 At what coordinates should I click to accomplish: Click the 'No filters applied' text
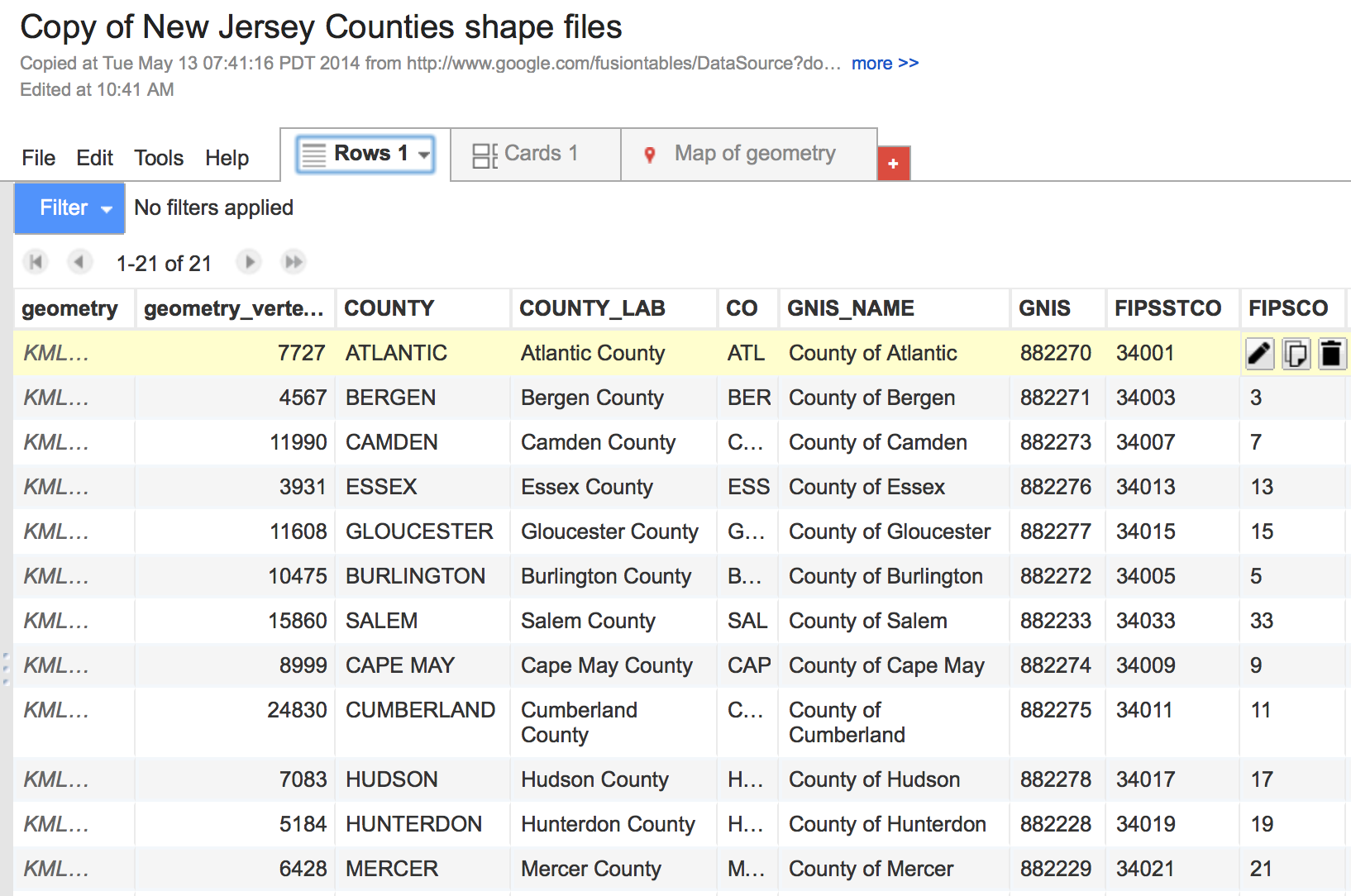point(213,207)
